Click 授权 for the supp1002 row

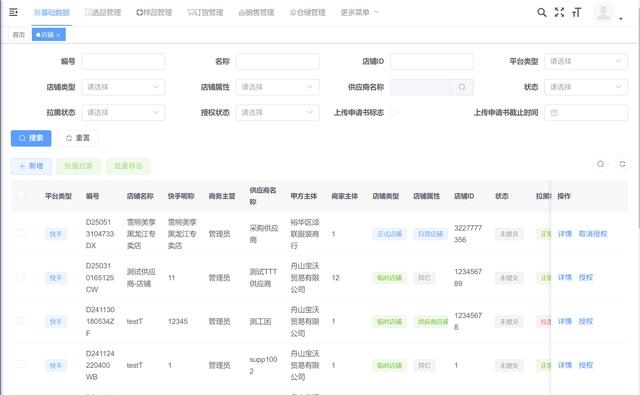585,365
